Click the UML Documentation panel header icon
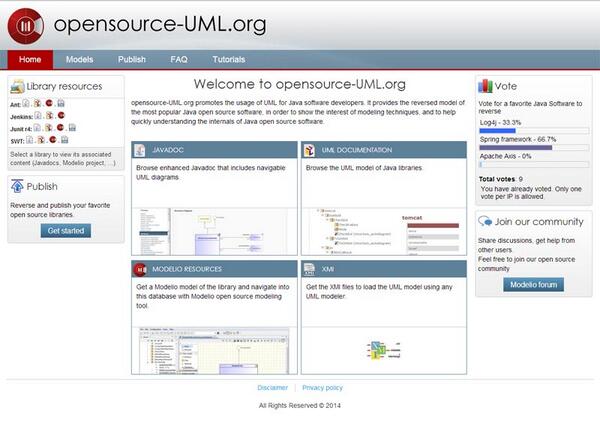This screenshot has width=600, height=435. coord(309,150)
